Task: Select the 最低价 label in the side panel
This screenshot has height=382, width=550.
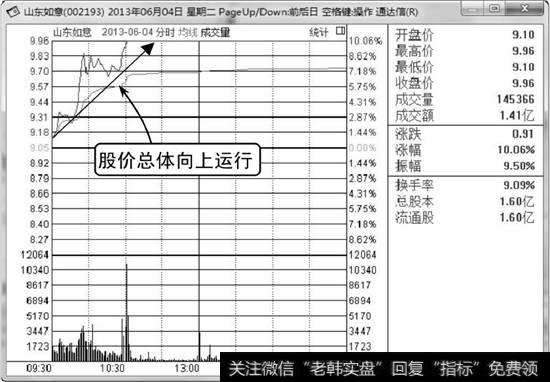Action: click(x=414, y=67)
